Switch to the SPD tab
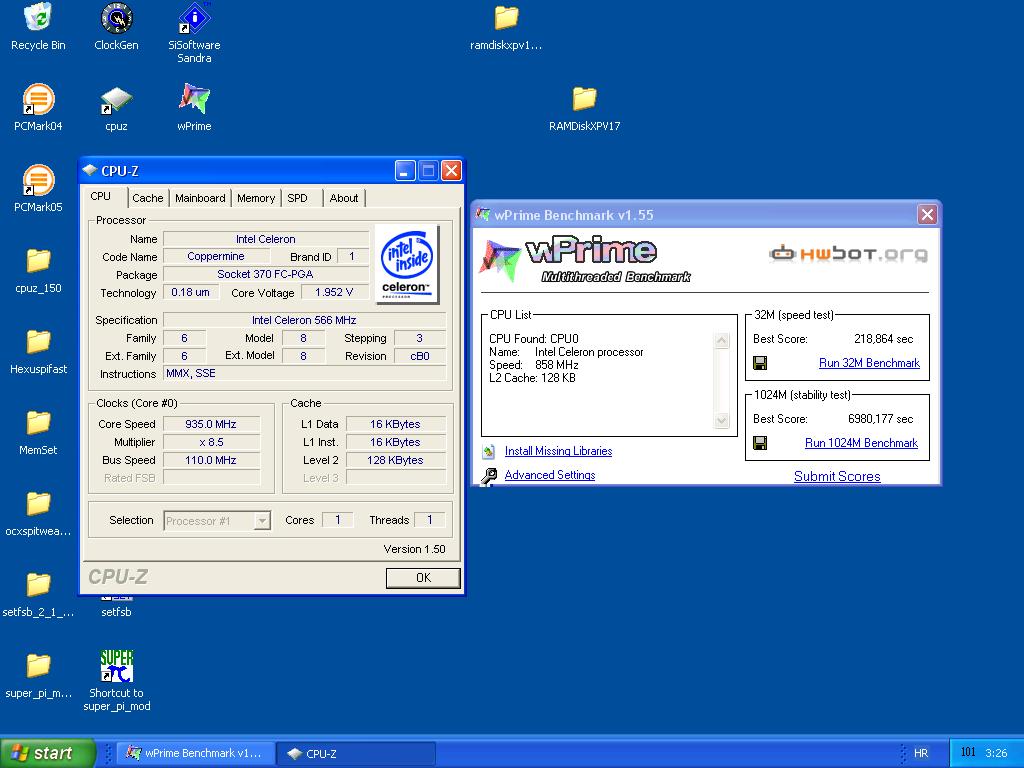Viewport: 1024px width, 768px height. 298,198
